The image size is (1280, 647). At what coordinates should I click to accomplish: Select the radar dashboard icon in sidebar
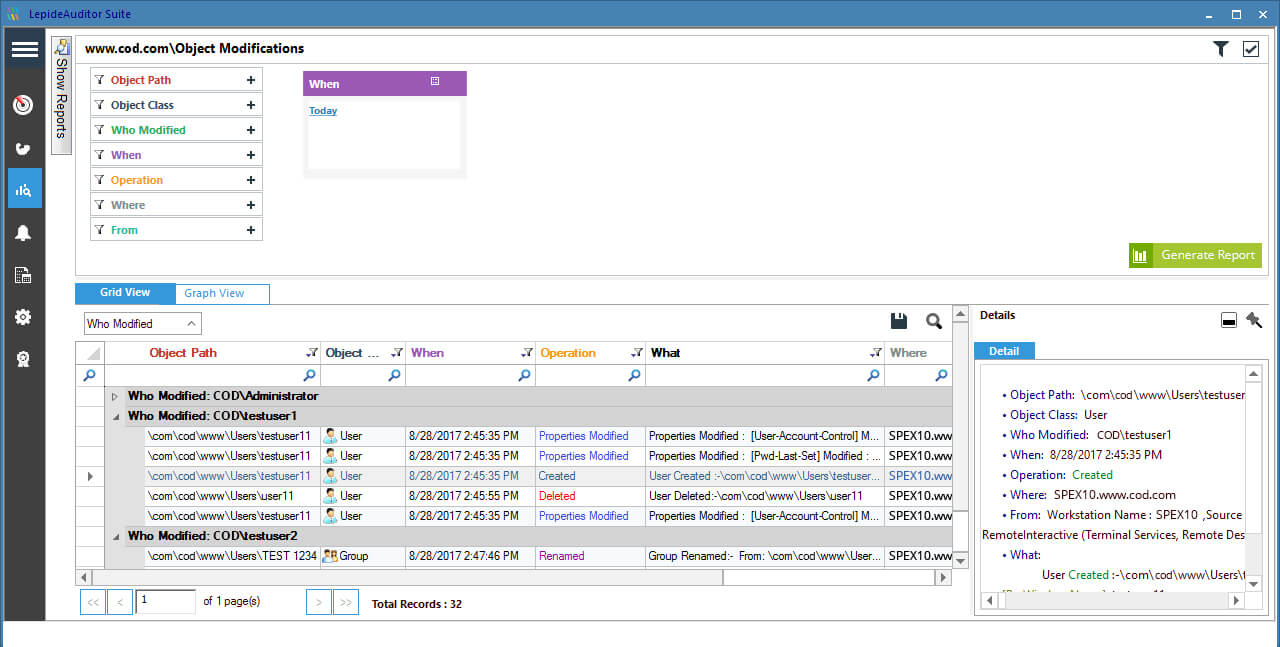click(x=23, y=104)
